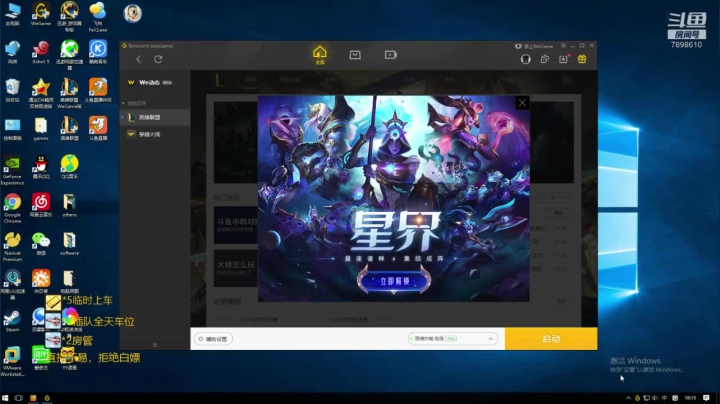720x404 pixels.
Task: Show hidden system tray icons
Action: coord(628,398)
